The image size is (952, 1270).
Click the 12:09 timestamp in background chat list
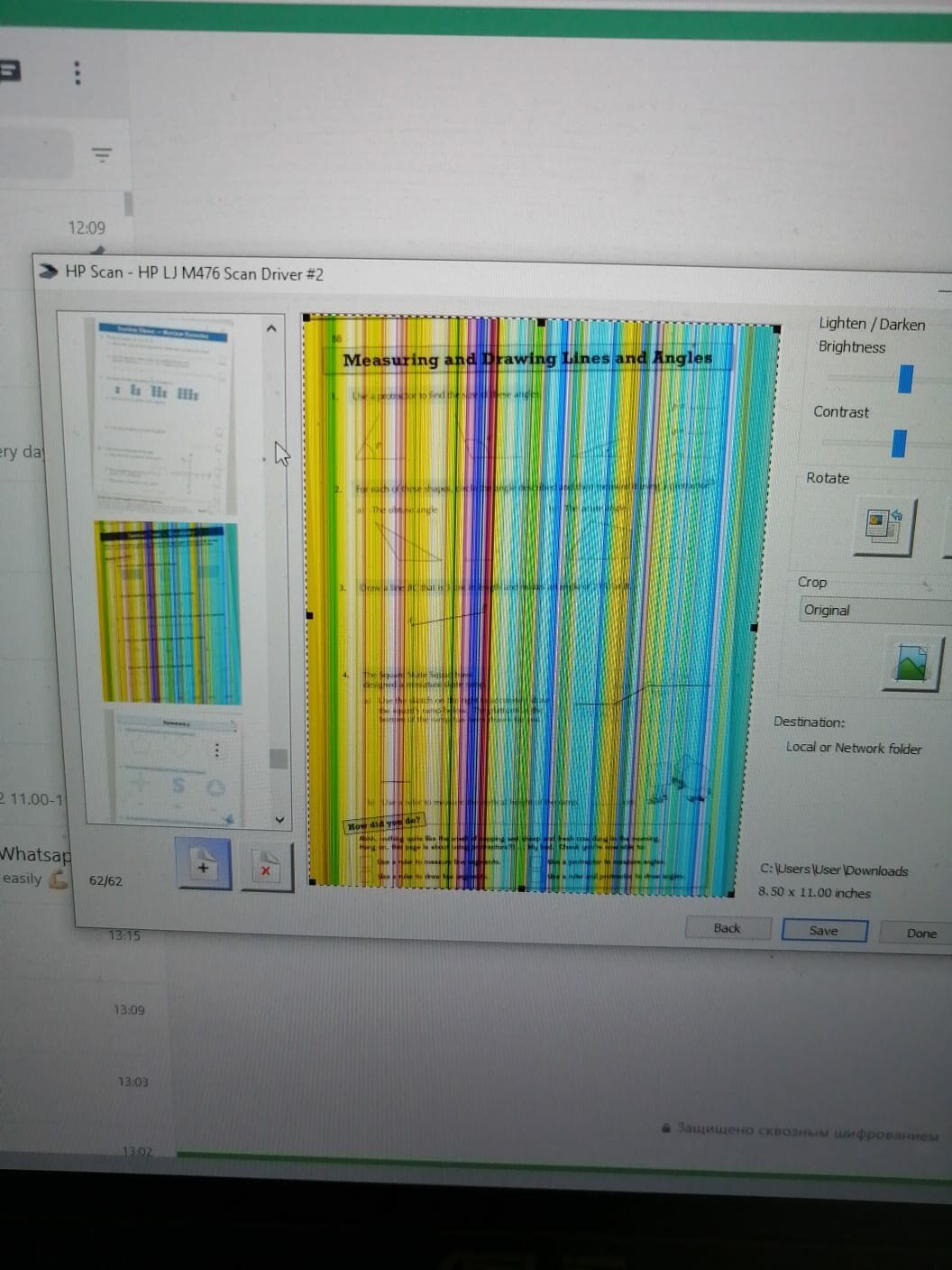click(87, 227)
